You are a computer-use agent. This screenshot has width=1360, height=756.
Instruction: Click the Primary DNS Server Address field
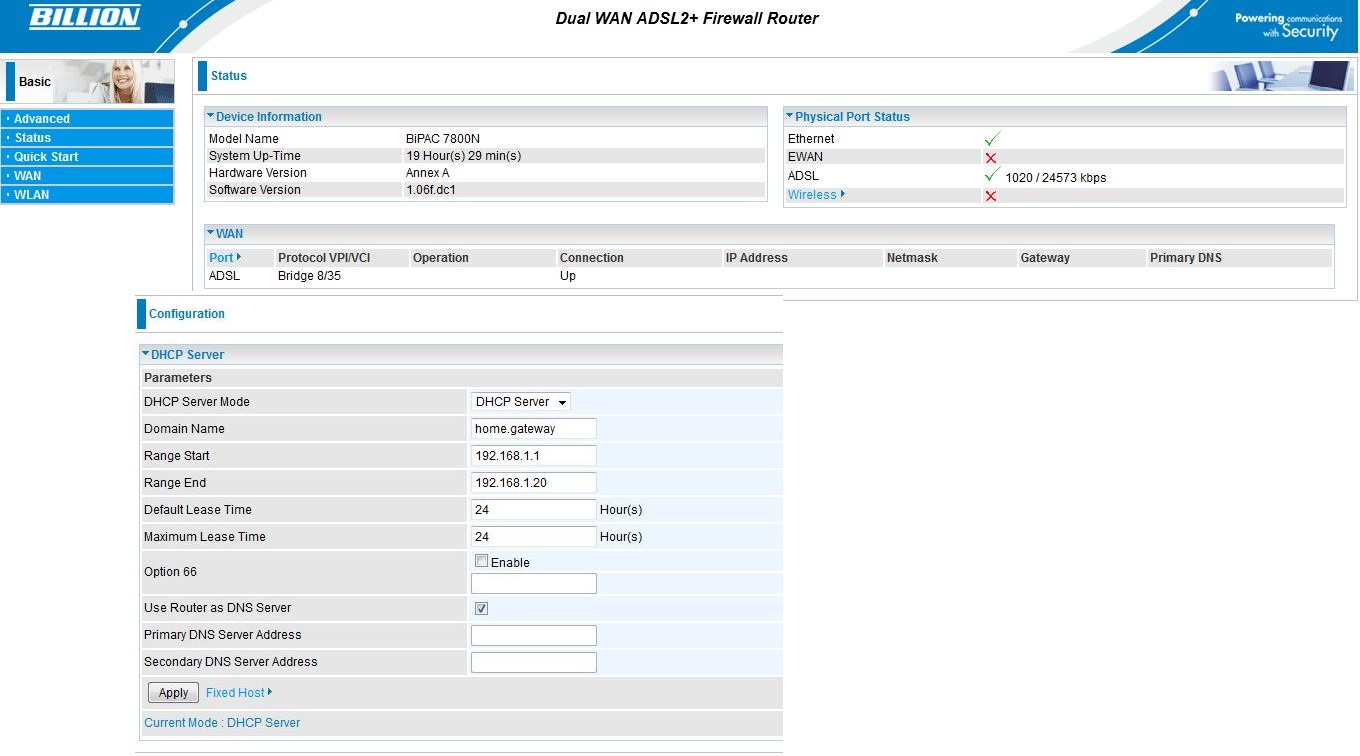[x=534, y=636]
